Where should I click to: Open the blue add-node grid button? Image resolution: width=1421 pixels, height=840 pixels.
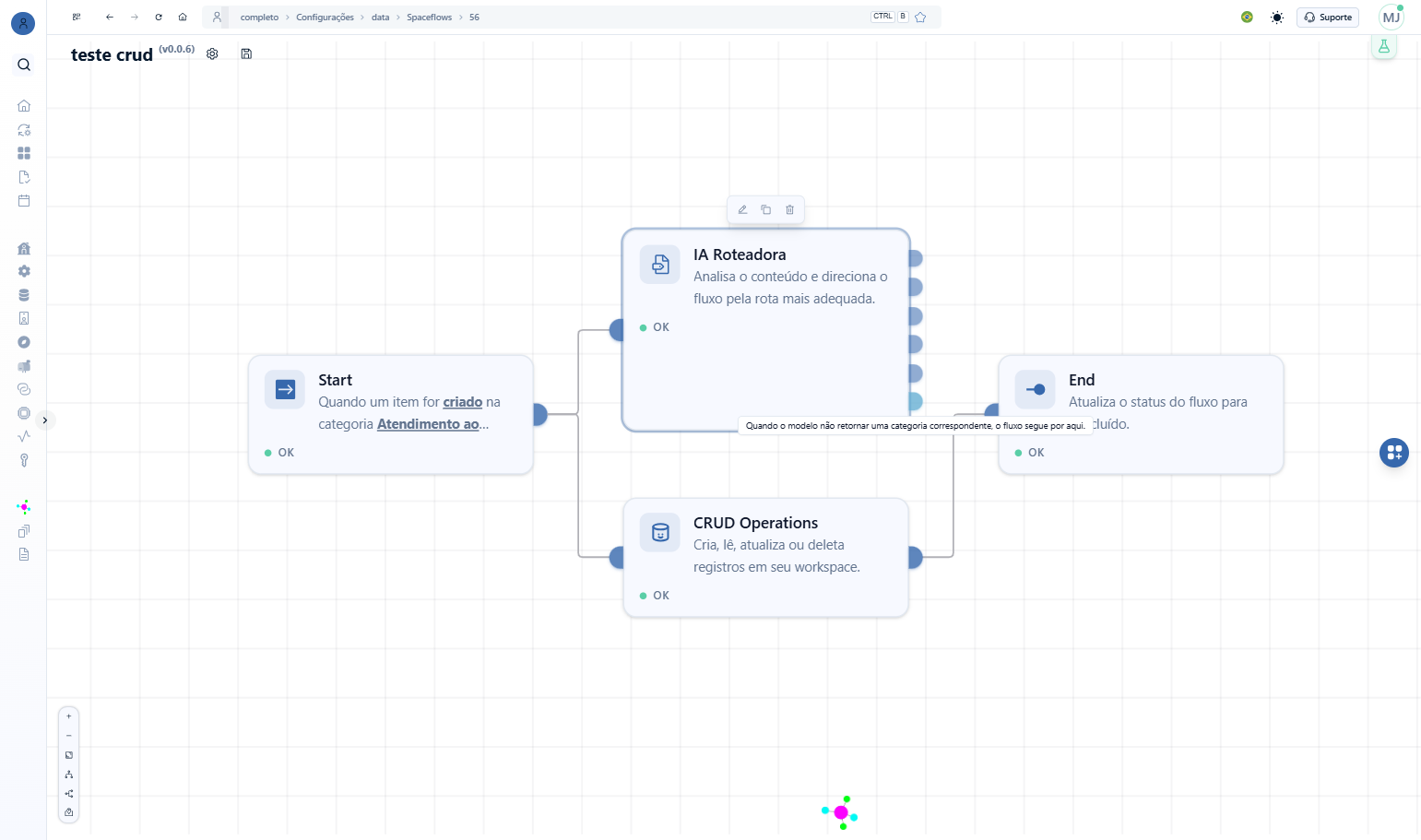click(x=1393, y=452)
